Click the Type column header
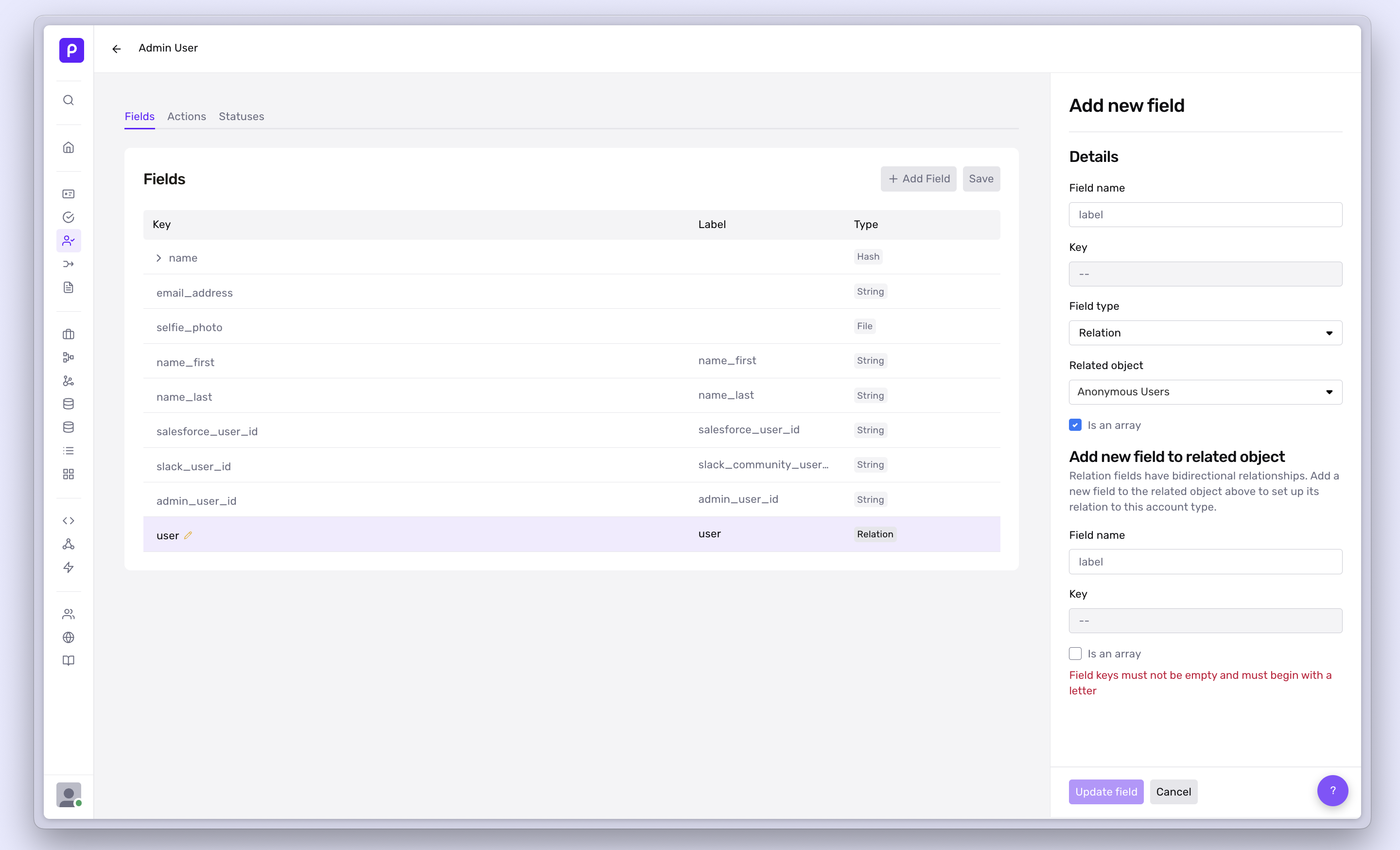Image resolution: width=1400 pixels, height=850 pixels. pos(866,225)
